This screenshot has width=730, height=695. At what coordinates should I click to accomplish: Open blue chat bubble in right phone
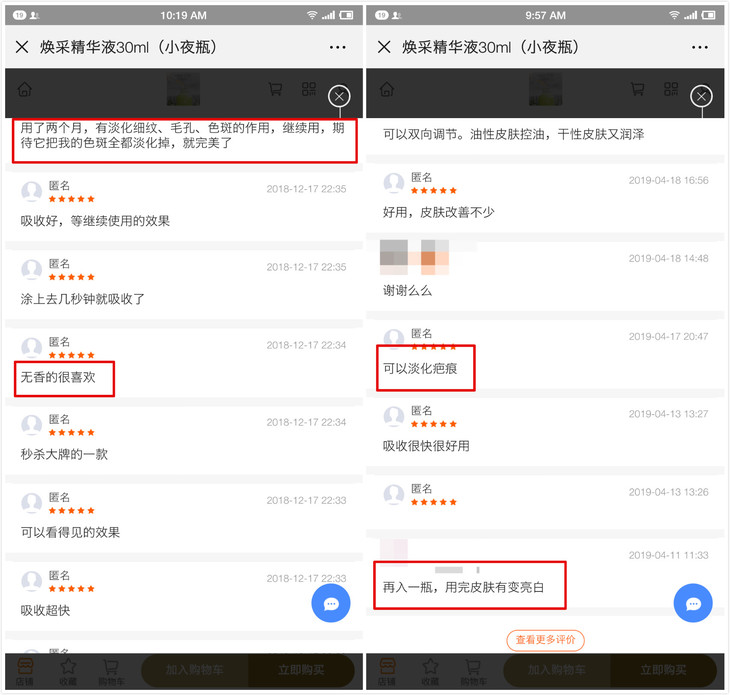[x=693, y=603]
